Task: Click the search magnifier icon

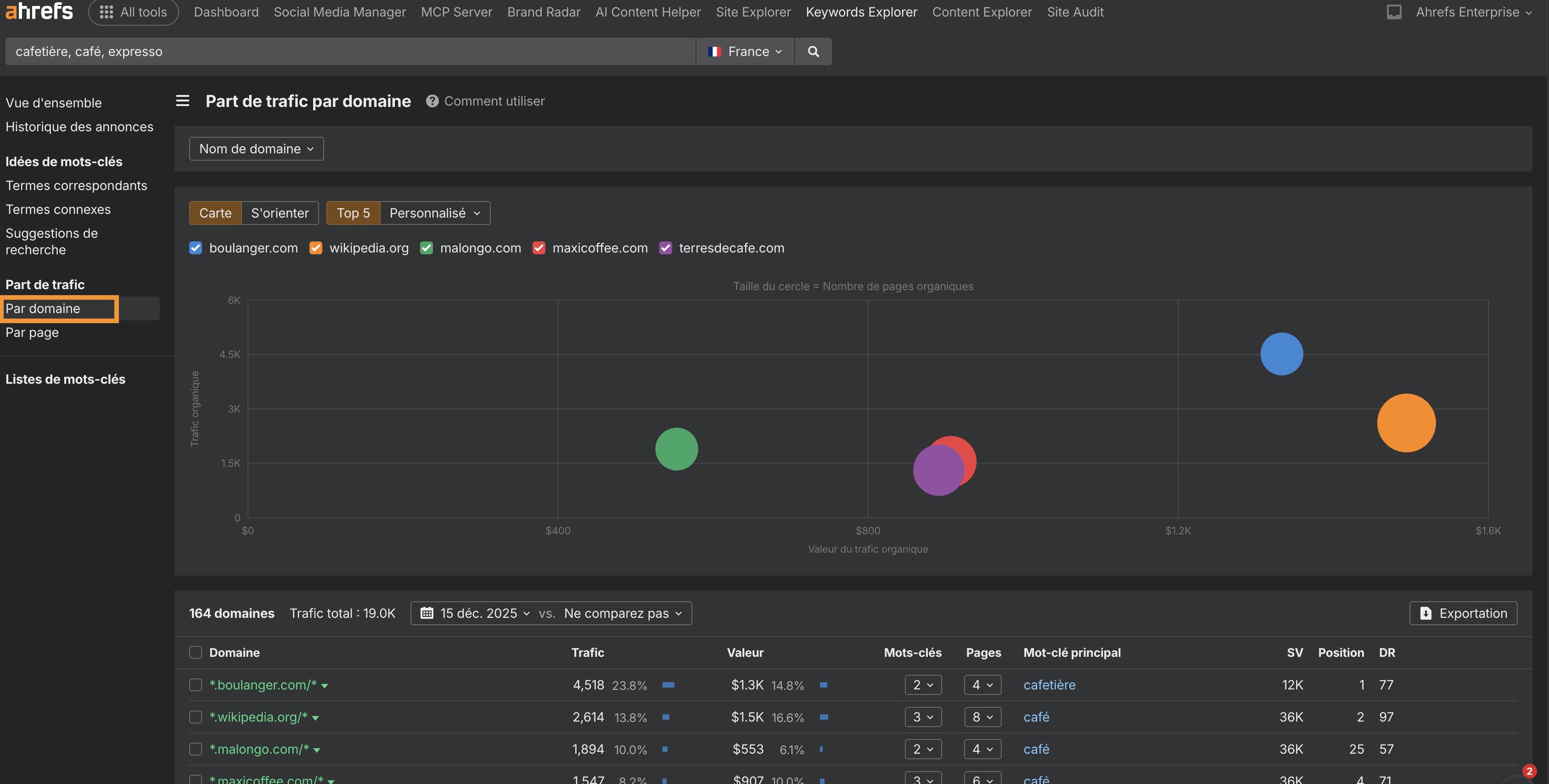Action: 813,52
